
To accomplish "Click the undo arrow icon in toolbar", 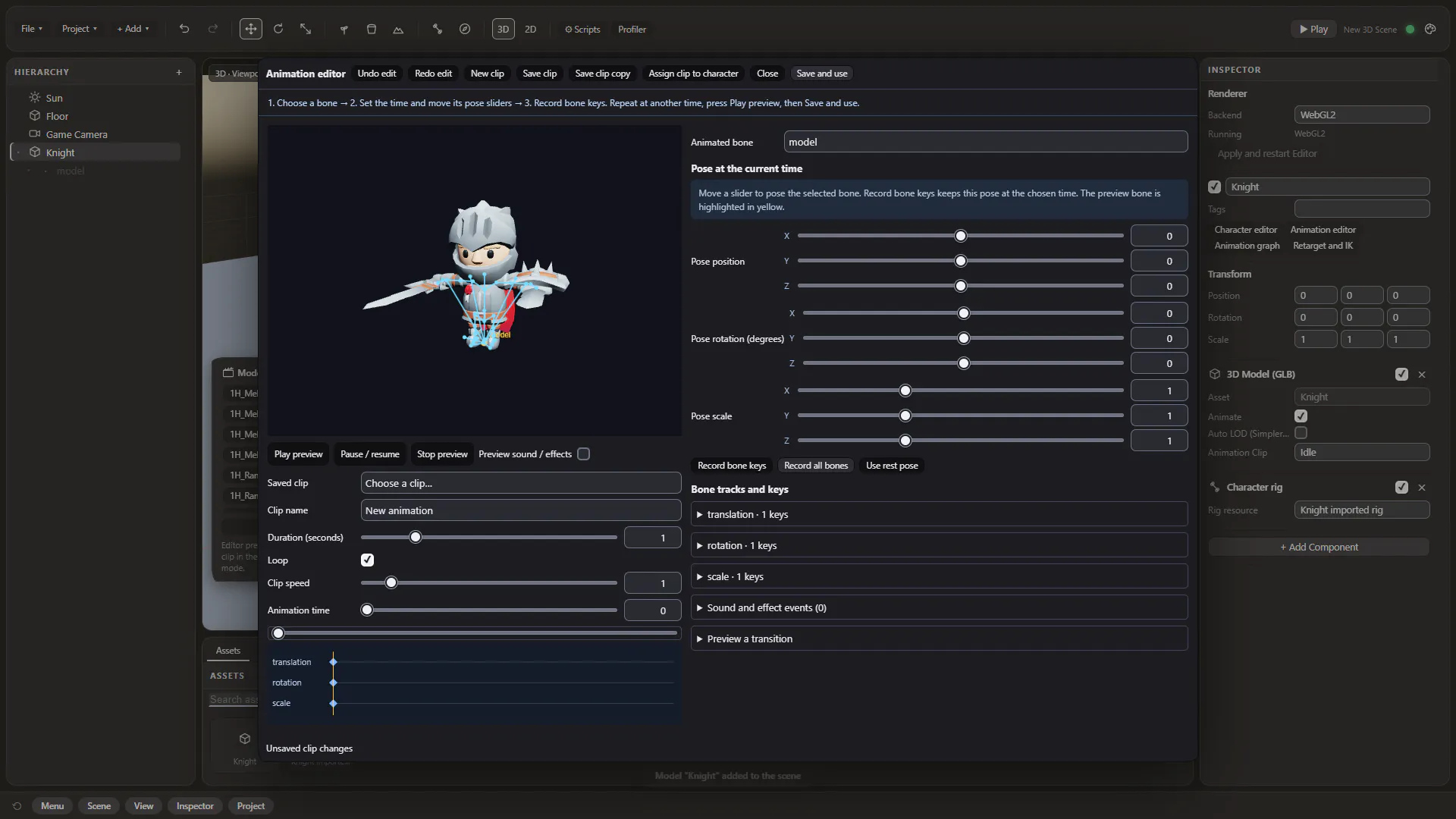I will coord(184,29).
